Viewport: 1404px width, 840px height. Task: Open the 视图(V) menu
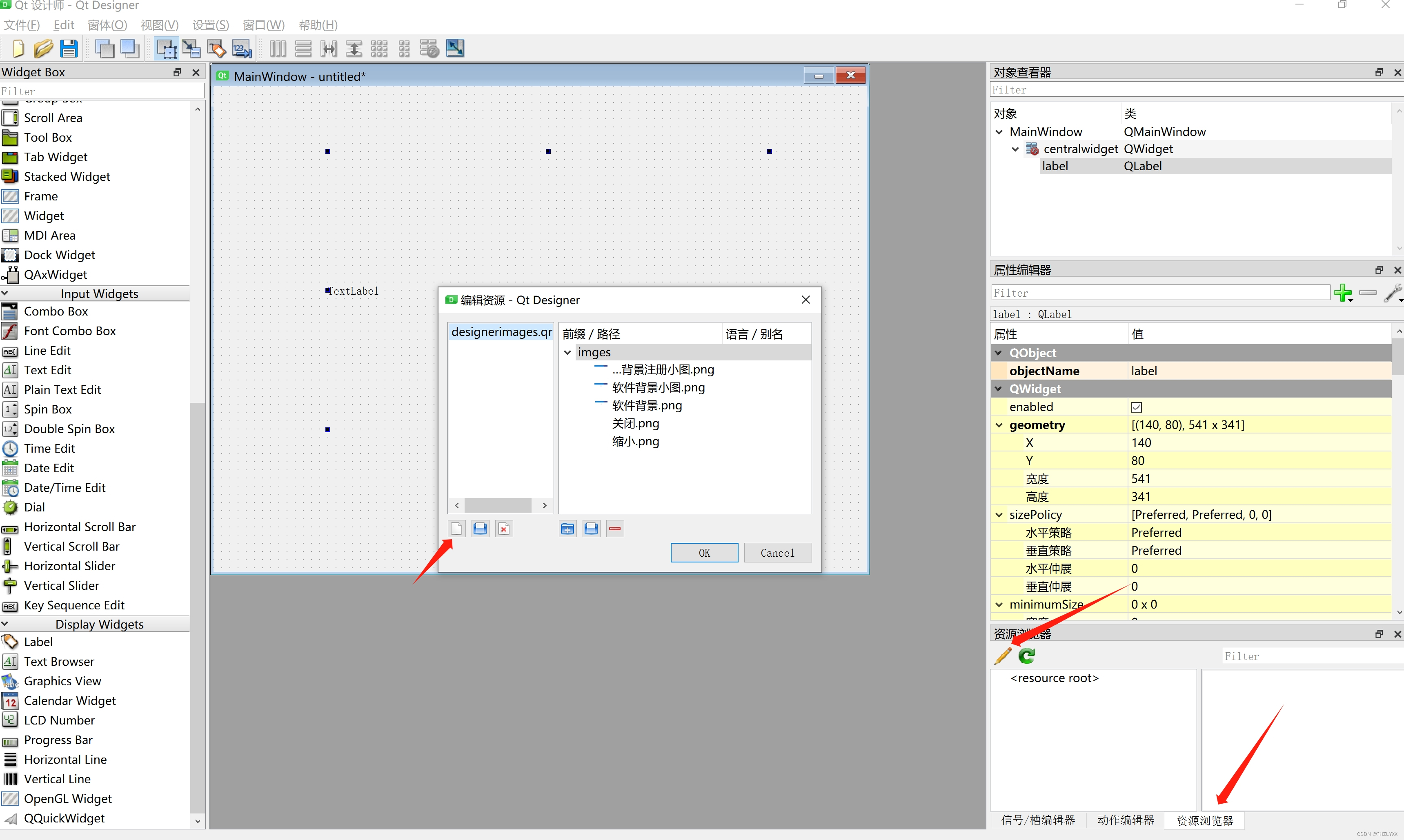(160, 25)
